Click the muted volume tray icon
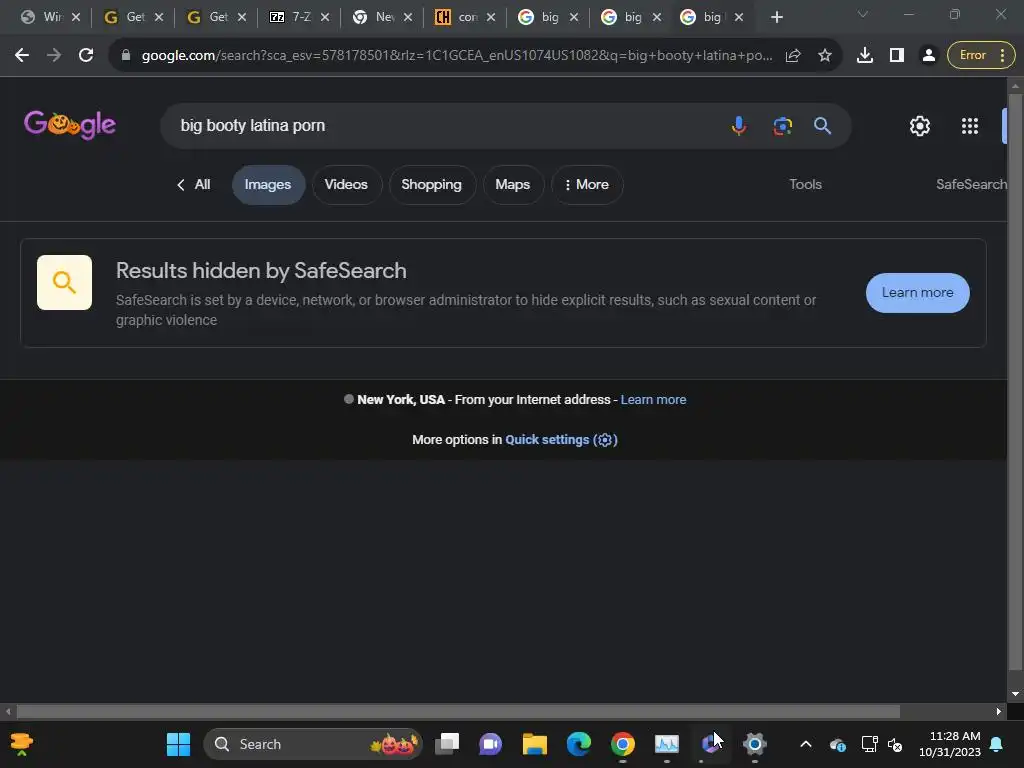Image resolution: width=1024 pixels, height=768 pixels. click(x=895, y=744)
